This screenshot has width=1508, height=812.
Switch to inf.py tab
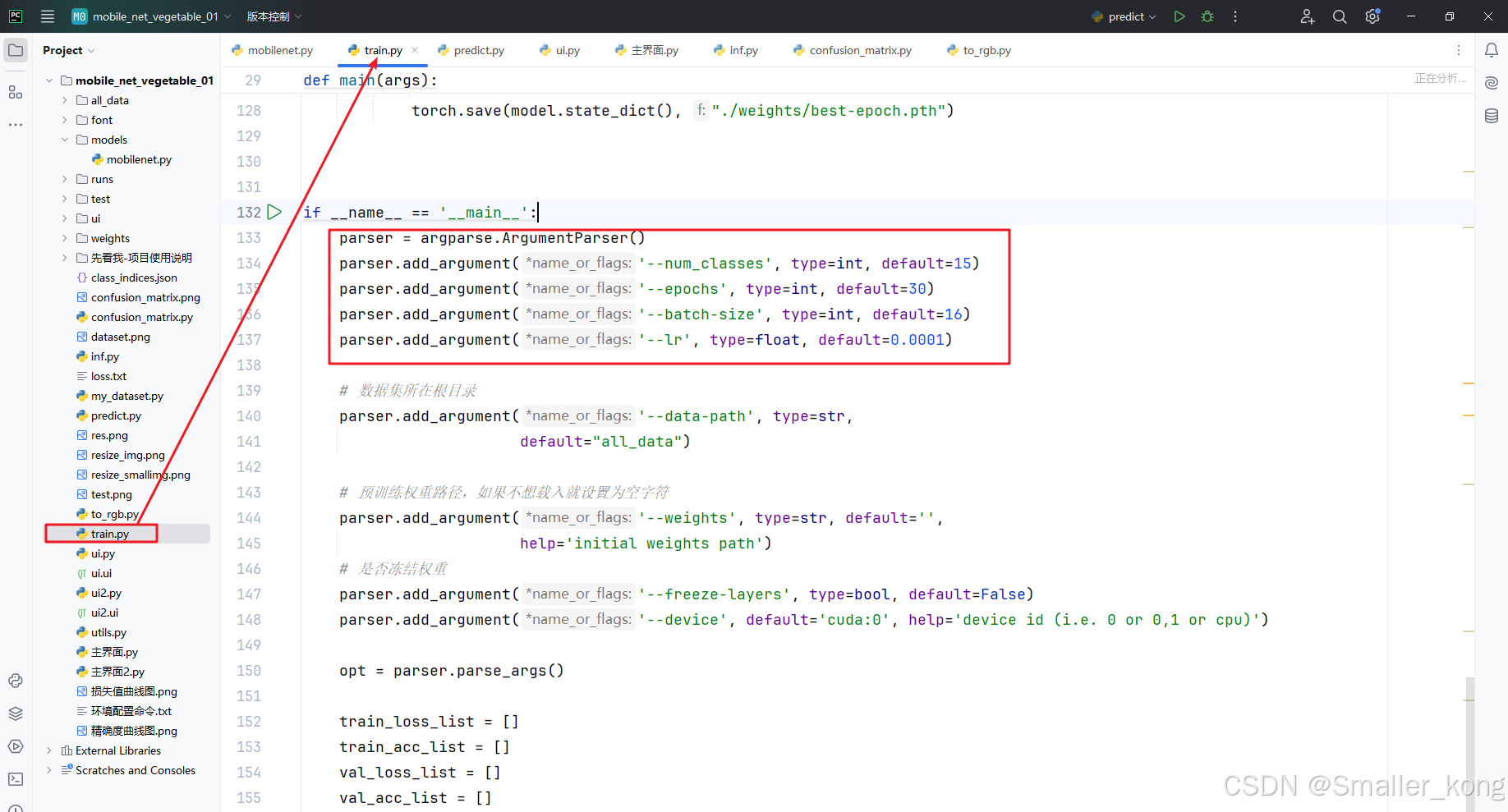(736, 50)
